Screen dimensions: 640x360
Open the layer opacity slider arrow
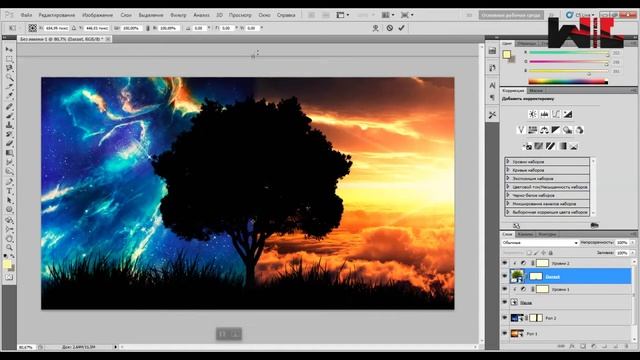click(x=633, y=243)
